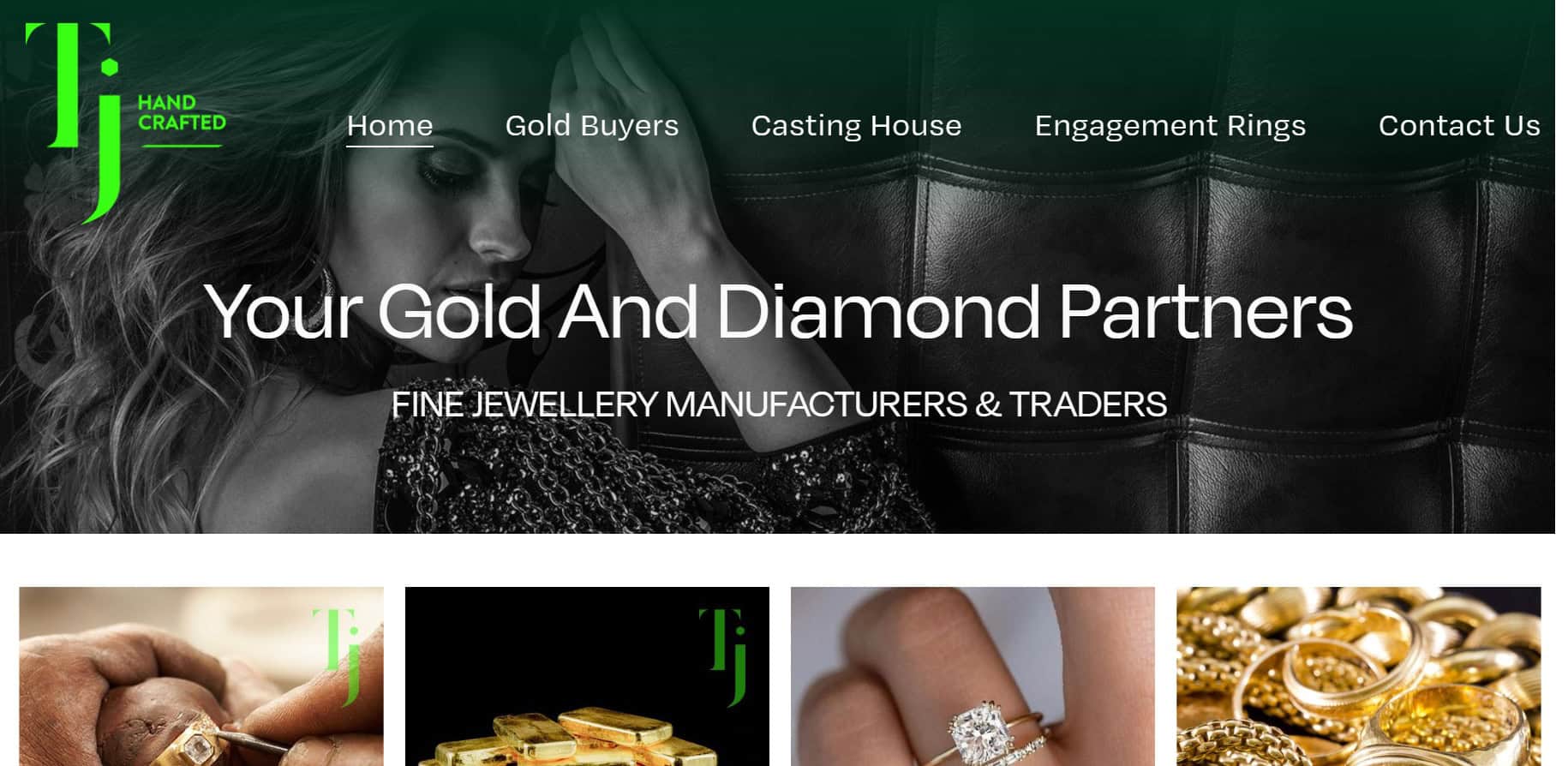Screen dimensions: 1568x766
Task: Open the Casting House page
Action: 856,126
